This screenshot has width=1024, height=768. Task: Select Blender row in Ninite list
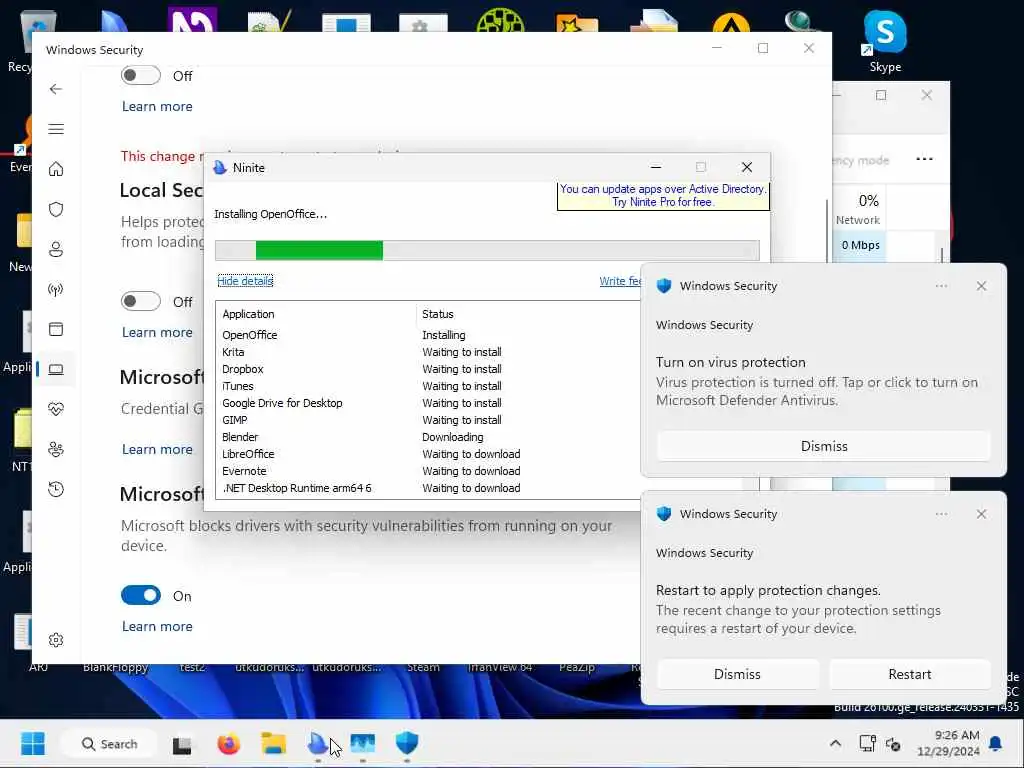pyautogui.click(x=428, y=437)
